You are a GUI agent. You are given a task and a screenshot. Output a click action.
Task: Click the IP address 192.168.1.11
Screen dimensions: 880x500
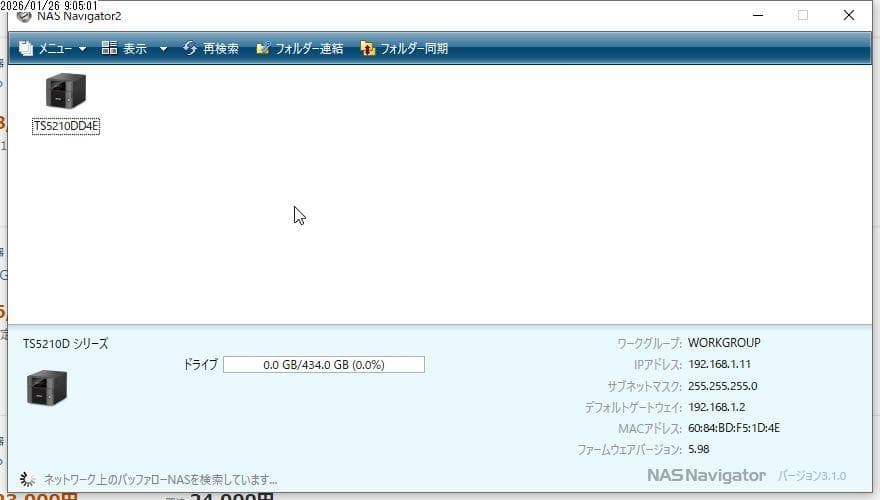click(719, 364)
